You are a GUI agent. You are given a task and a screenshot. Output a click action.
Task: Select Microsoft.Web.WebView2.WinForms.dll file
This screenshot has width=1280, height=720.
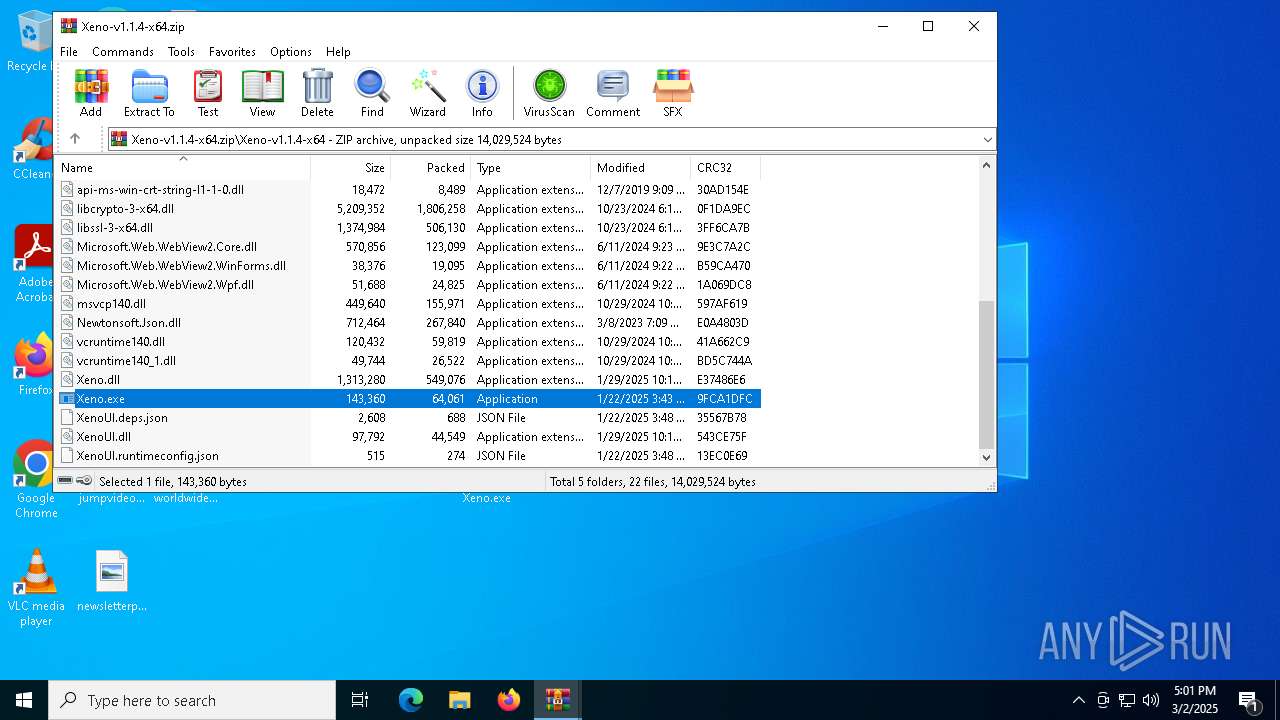click(x=181, y=266)
